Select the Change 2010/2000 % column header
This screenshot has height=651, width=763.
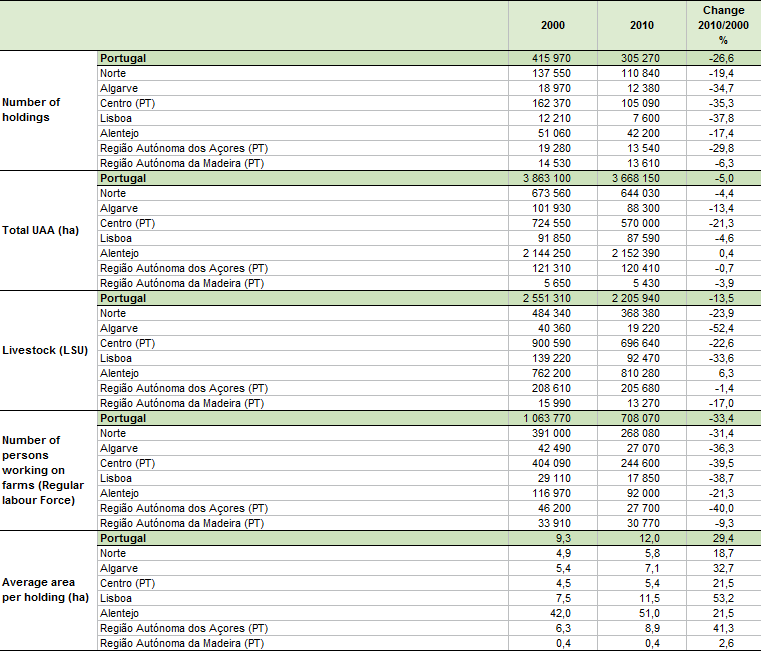tap(723, 25)
